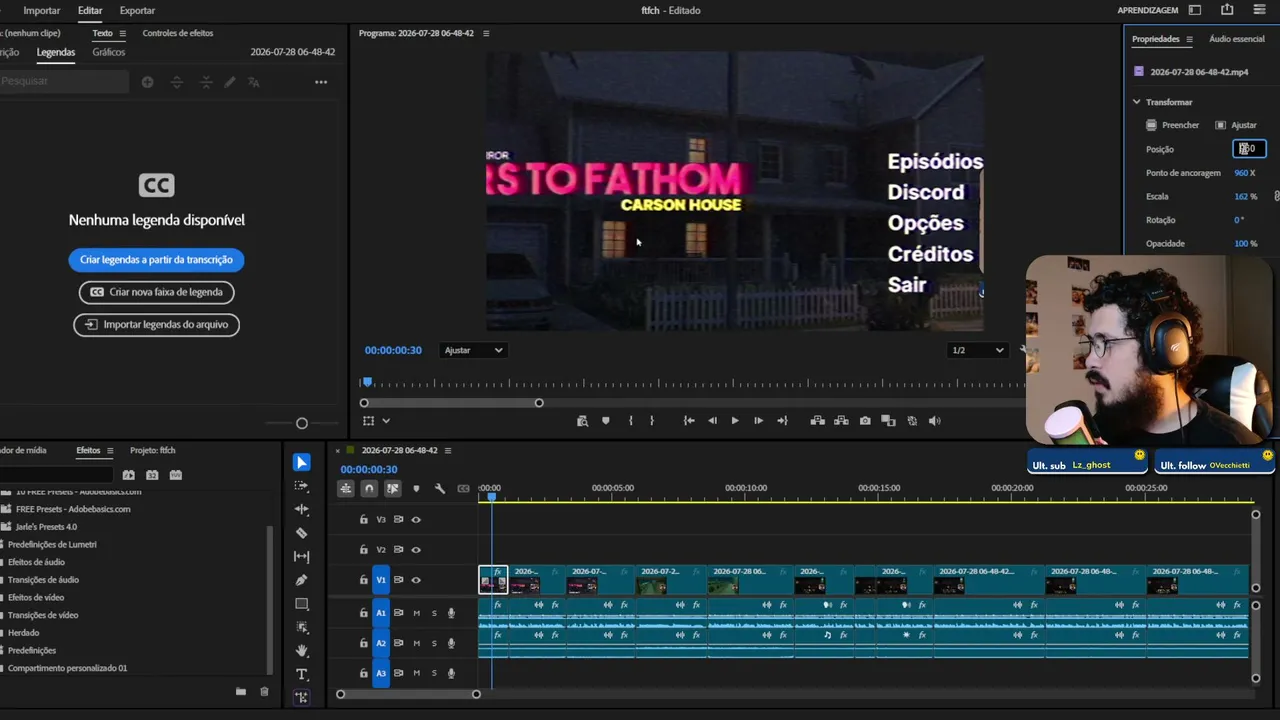The image size is (1280, 720).
Task: Capture a frame with the camera icon
Action: tap(865, 421)
